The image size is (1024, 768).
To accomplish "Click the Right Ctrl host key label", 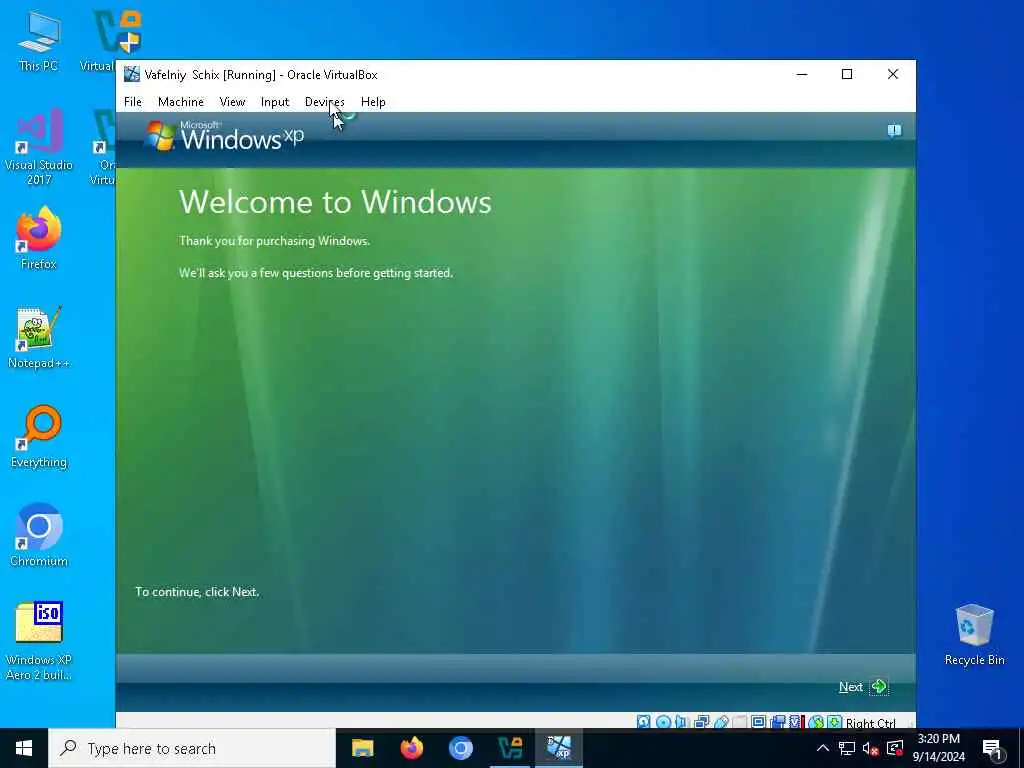I will [x=871, y=723].
